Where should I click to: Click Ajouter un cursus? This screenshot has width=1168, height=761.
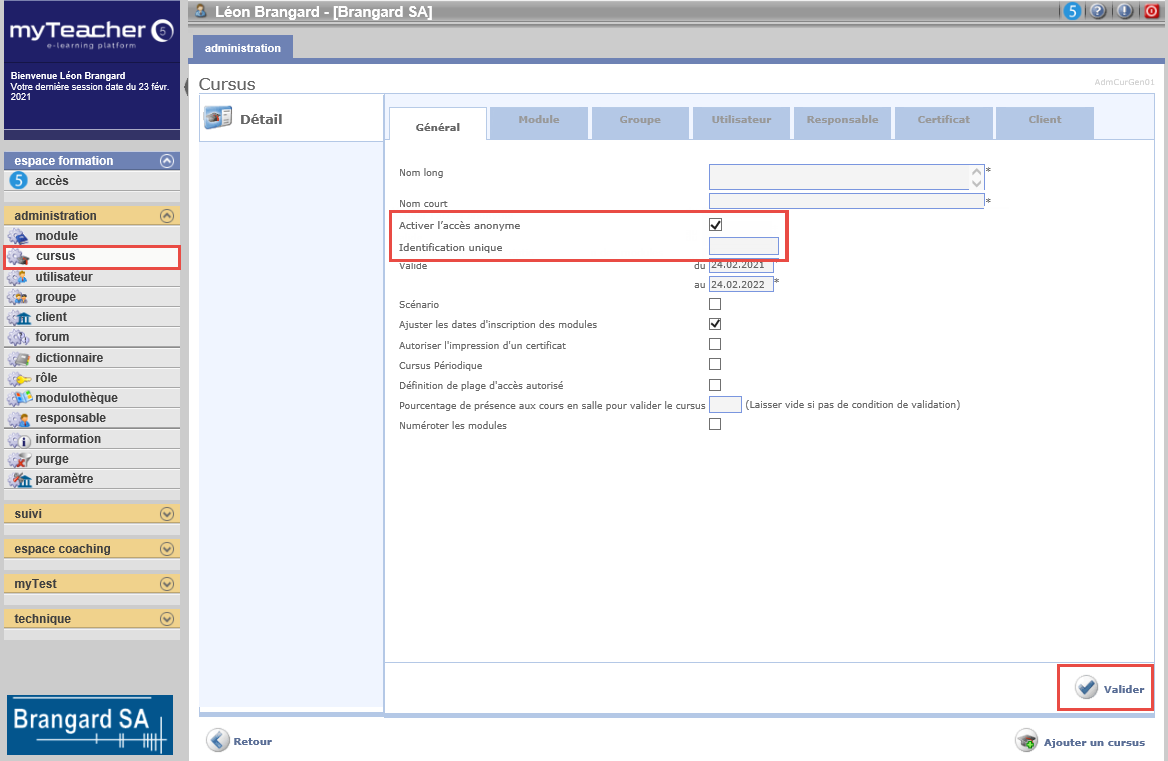[x=1081, y=742]
